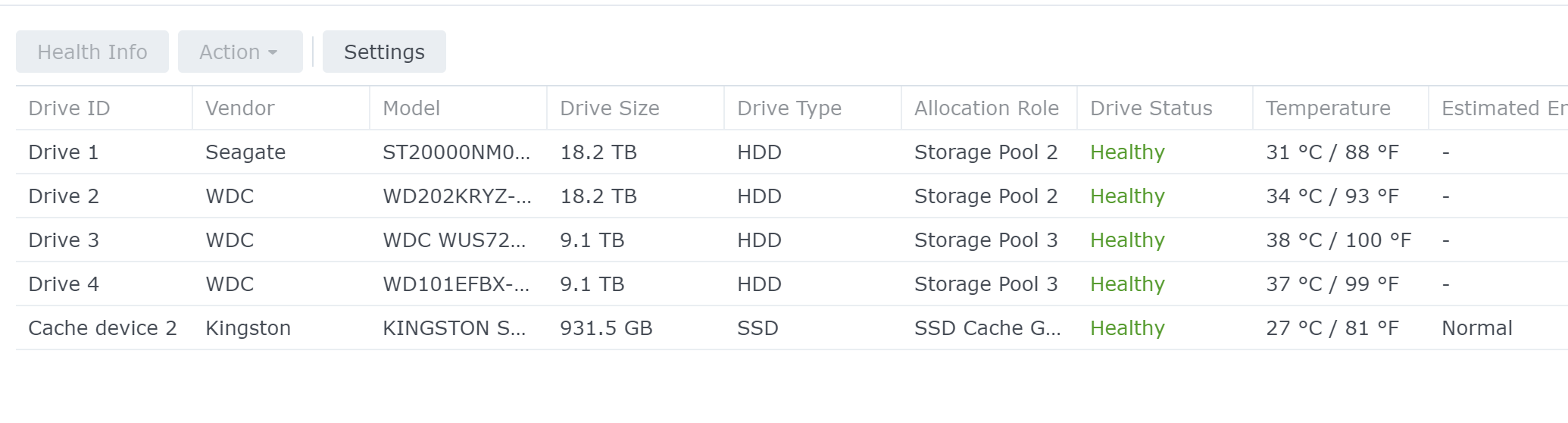Sort by Vendor column header

coord(240,108)
